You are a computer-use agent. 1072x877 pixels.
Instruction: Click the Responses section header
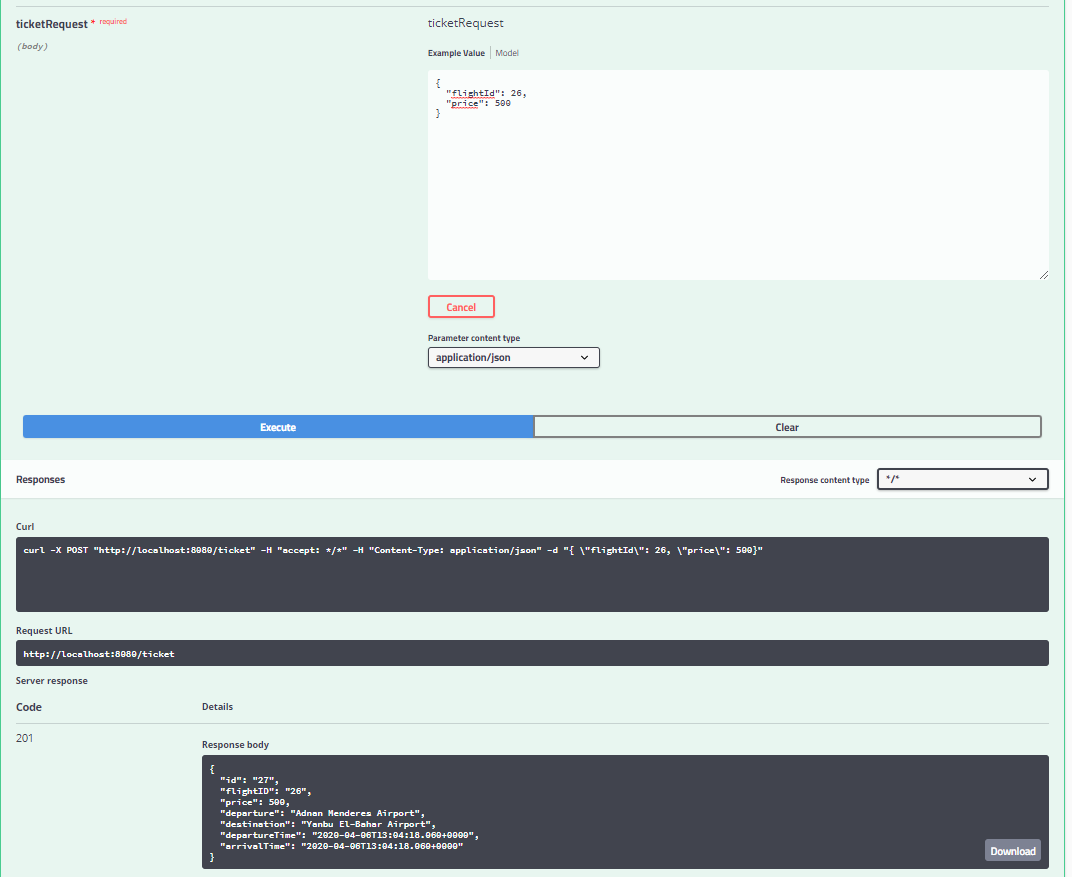[40, 479]
